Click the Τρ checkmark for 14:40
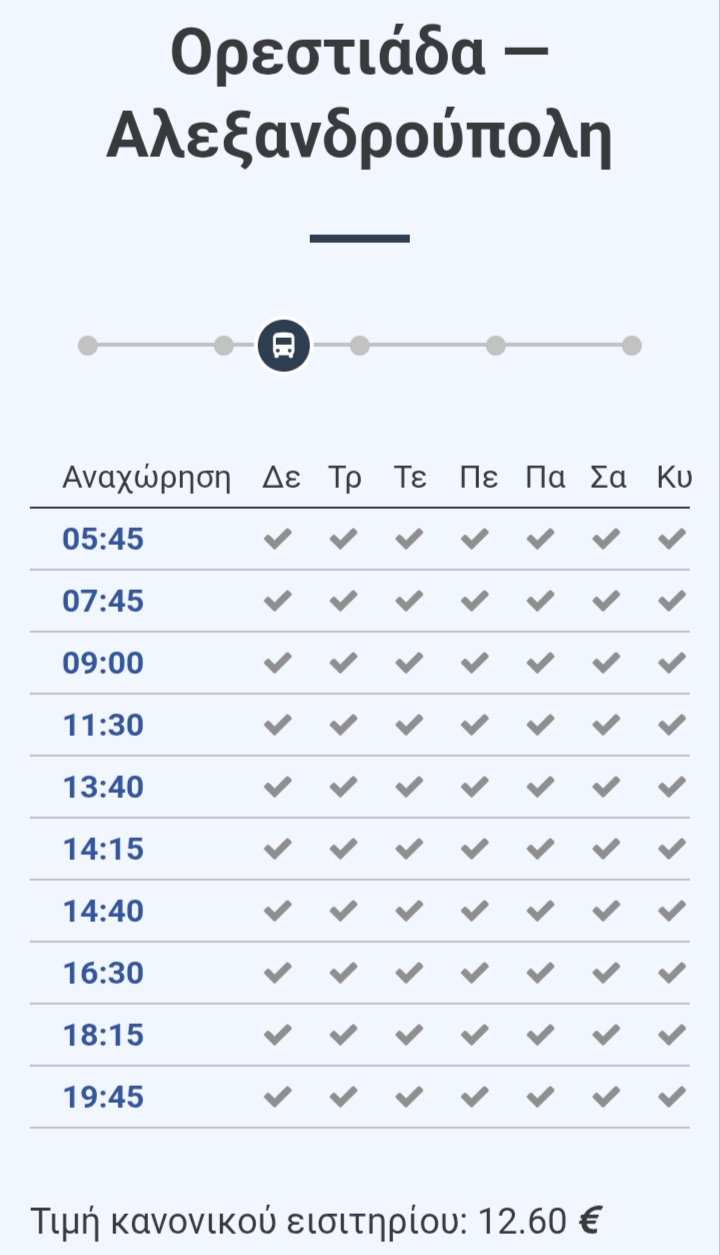The image size is (720, 1255). click(343, 911)
